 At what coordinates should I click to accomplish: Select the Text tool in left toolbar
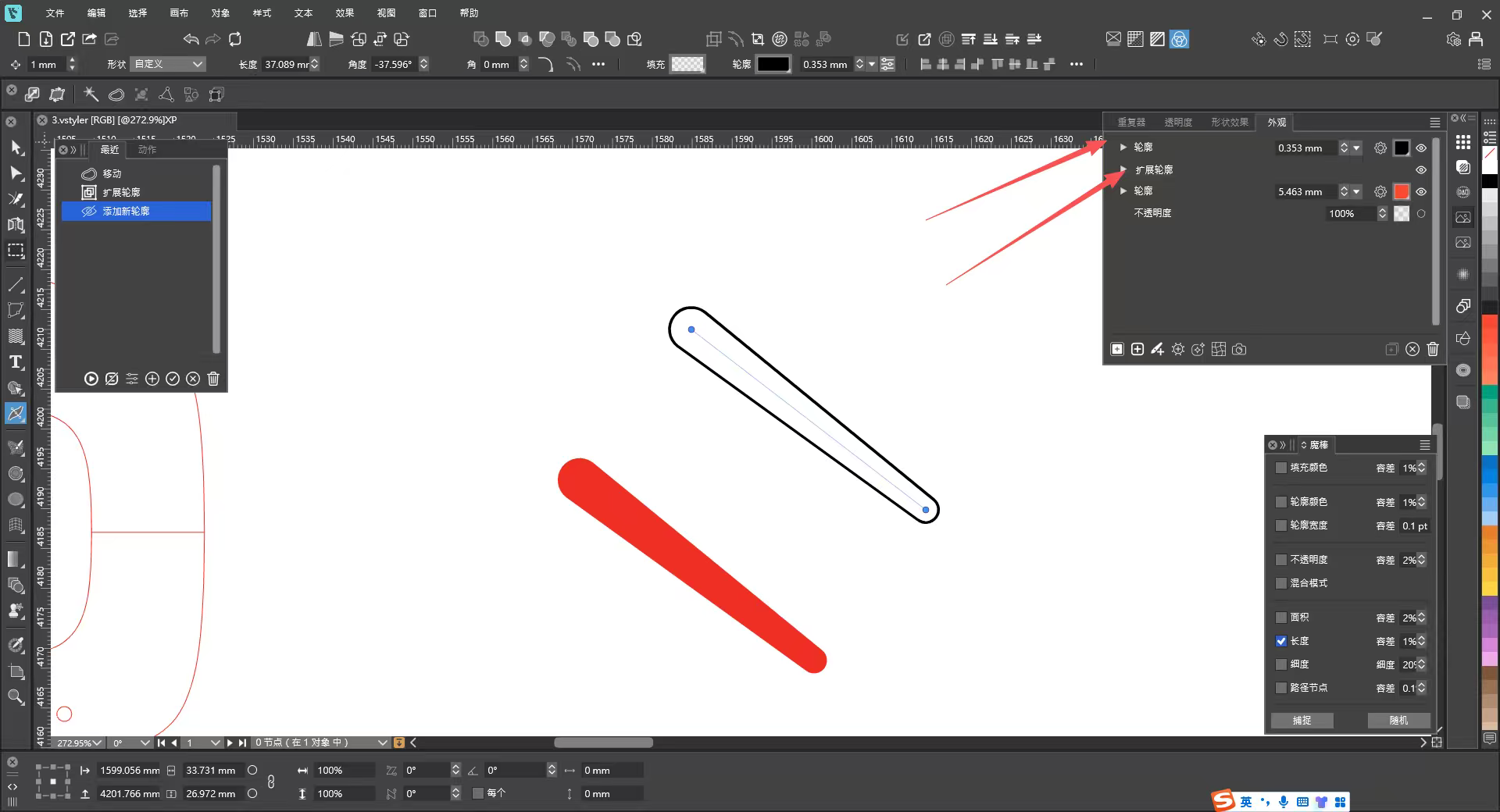(x=16, y=362)
